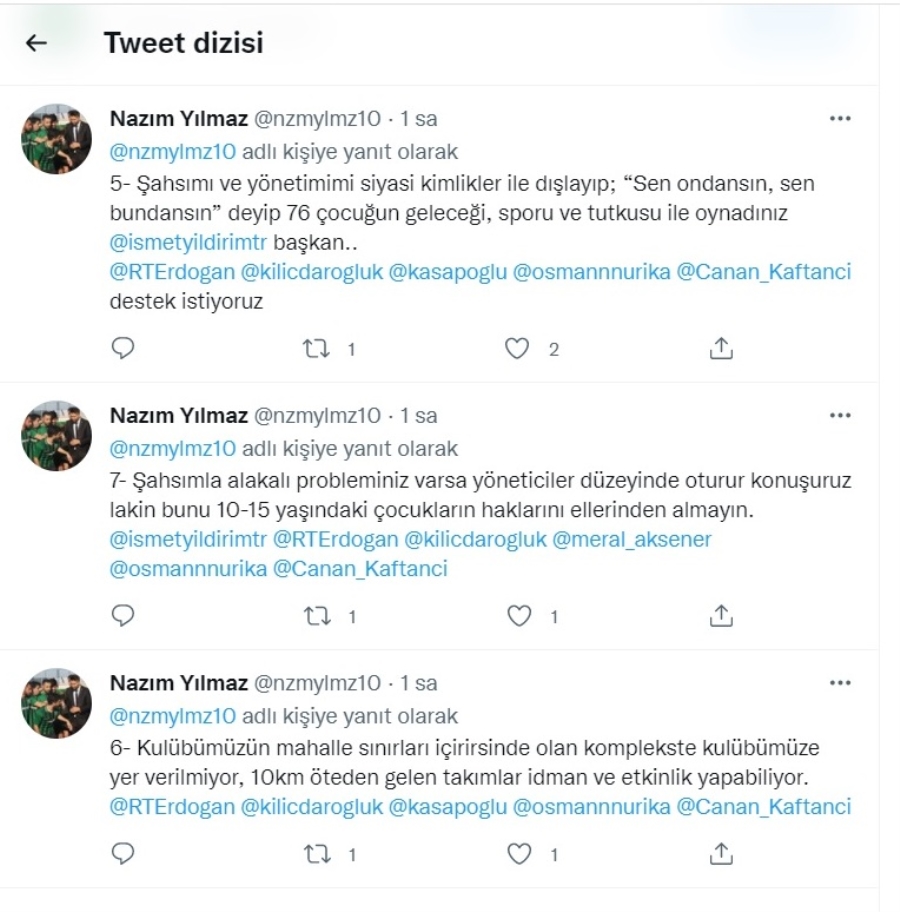The image size is (900, 912).
Task: Open more options on the 6- tweet
Action: (x=840, y=683)
